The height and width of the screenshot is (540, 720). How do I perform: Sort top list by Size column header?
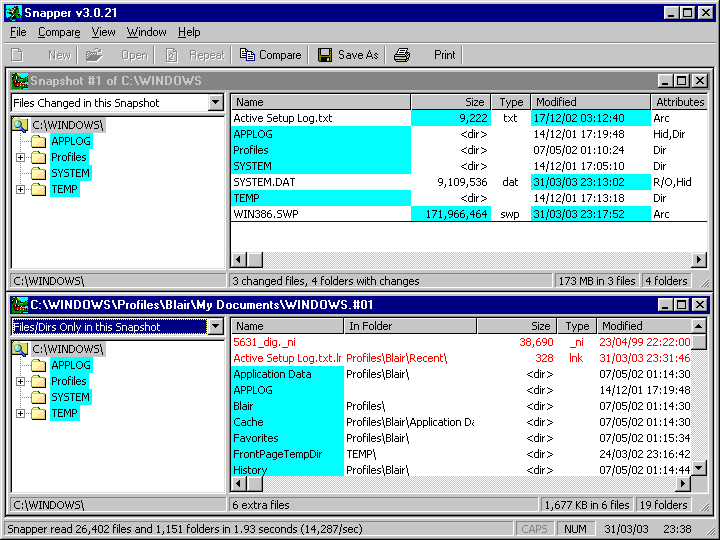[451, 102]
